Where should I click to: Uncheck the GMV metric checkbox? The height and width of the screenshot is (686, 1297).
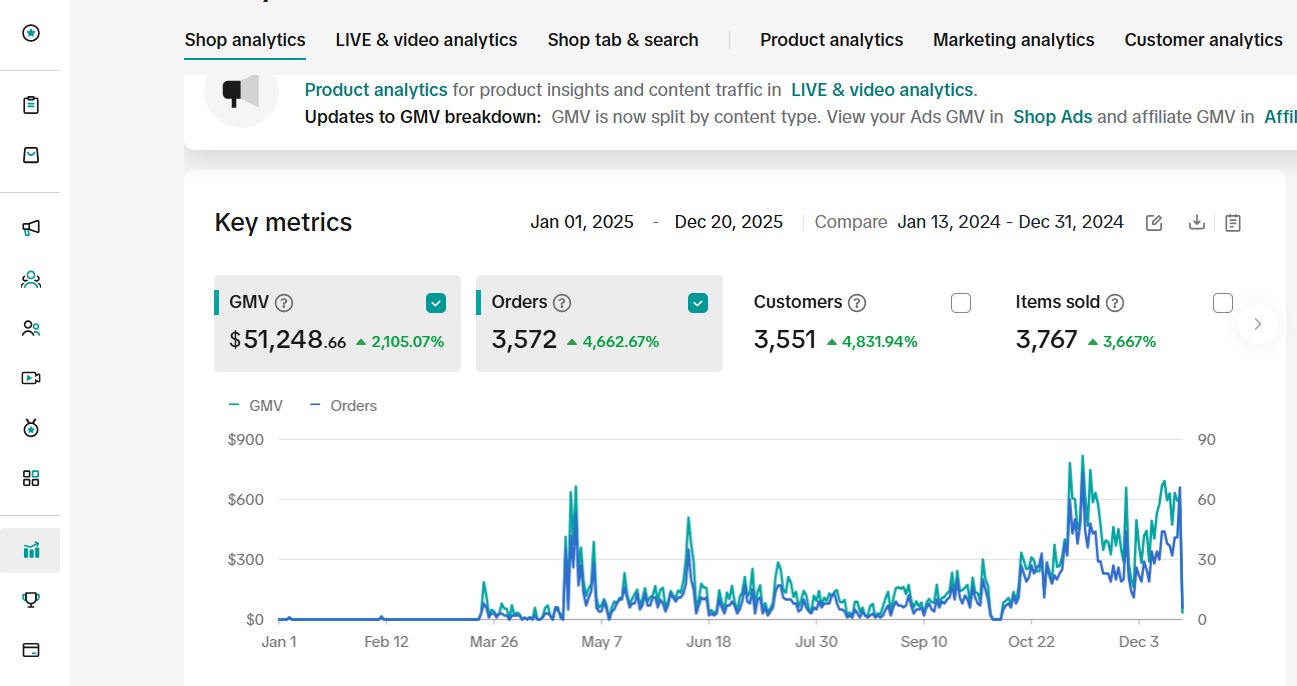435,303
